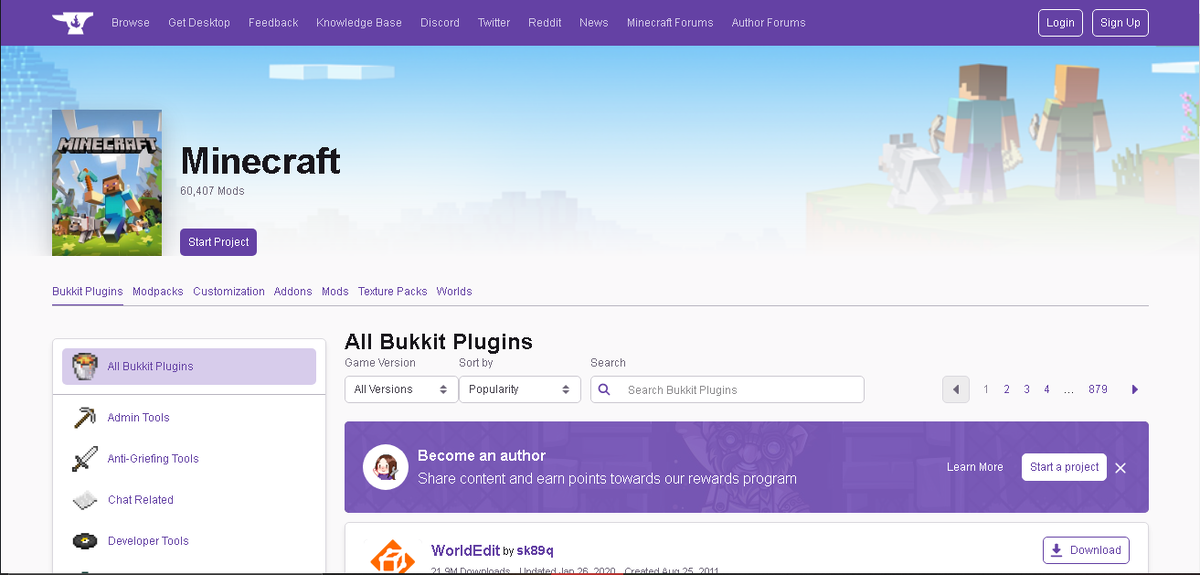Select the Bukkit Plugins tab
1200x575 pixels.
[87, 291]
